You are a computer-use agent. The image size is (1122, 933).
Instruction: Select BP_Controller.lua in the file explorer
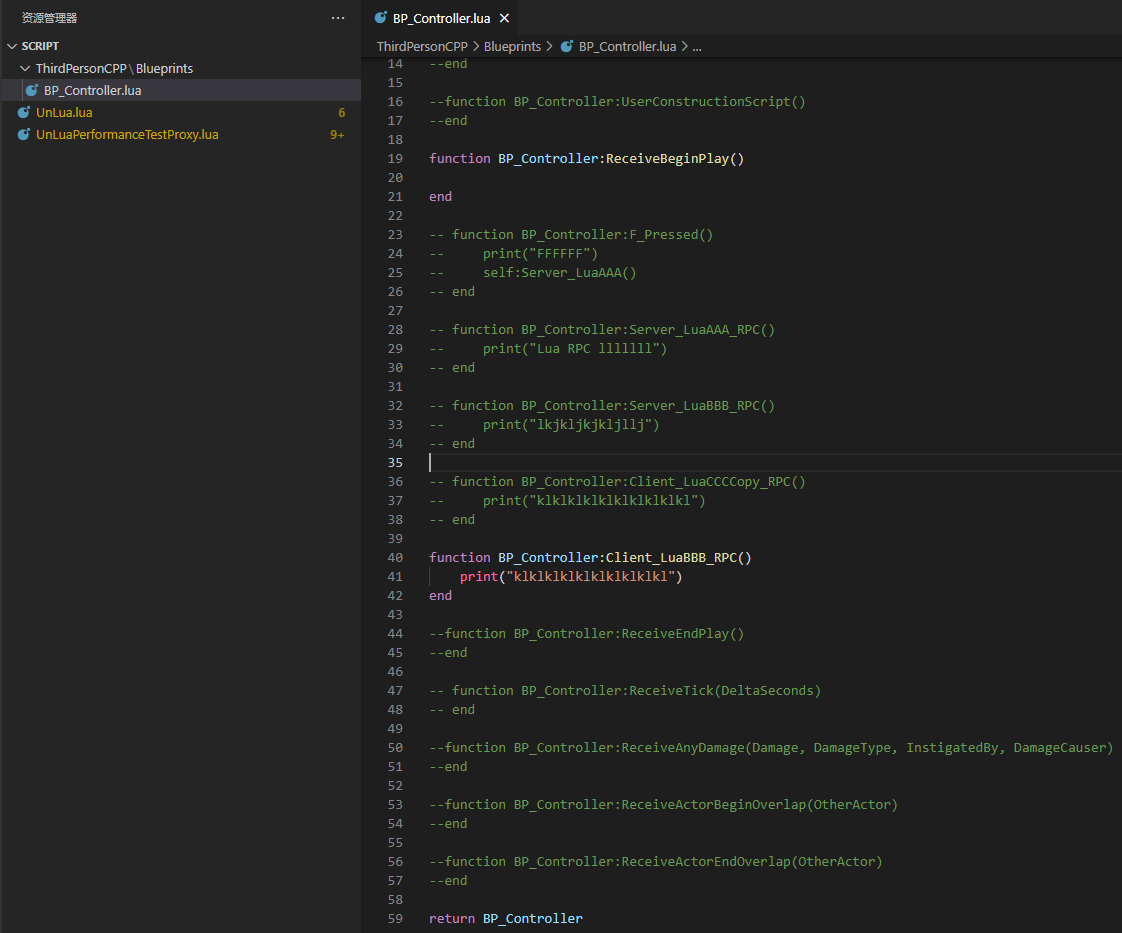pos(92,90)
